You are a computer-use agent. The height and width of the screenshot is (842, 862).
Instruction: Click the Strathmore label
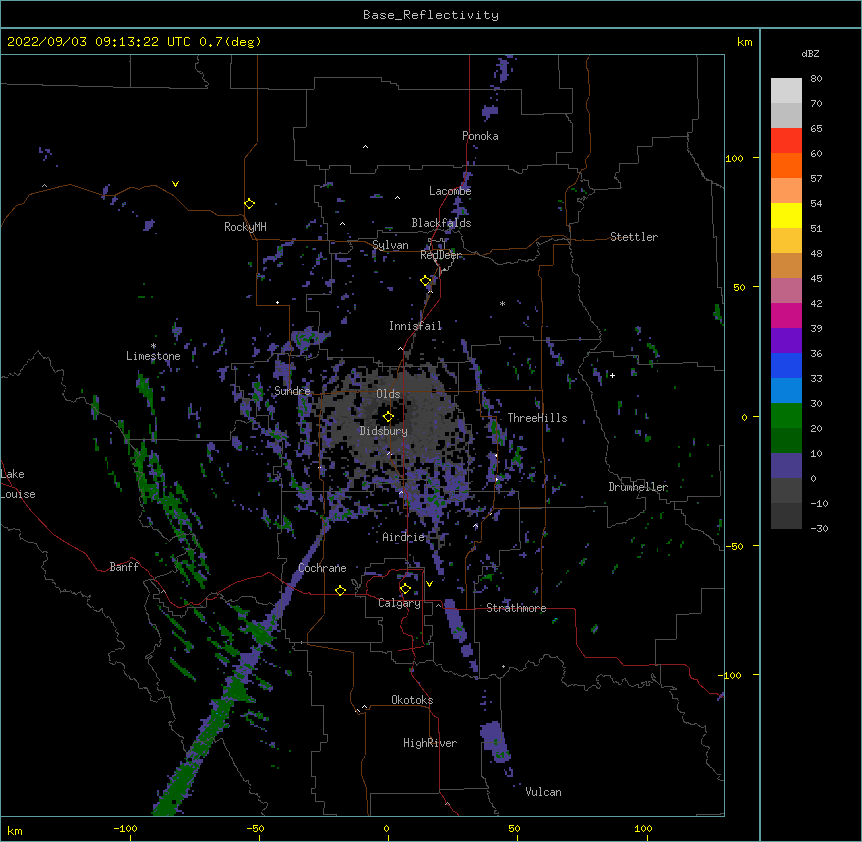[516, 608]
